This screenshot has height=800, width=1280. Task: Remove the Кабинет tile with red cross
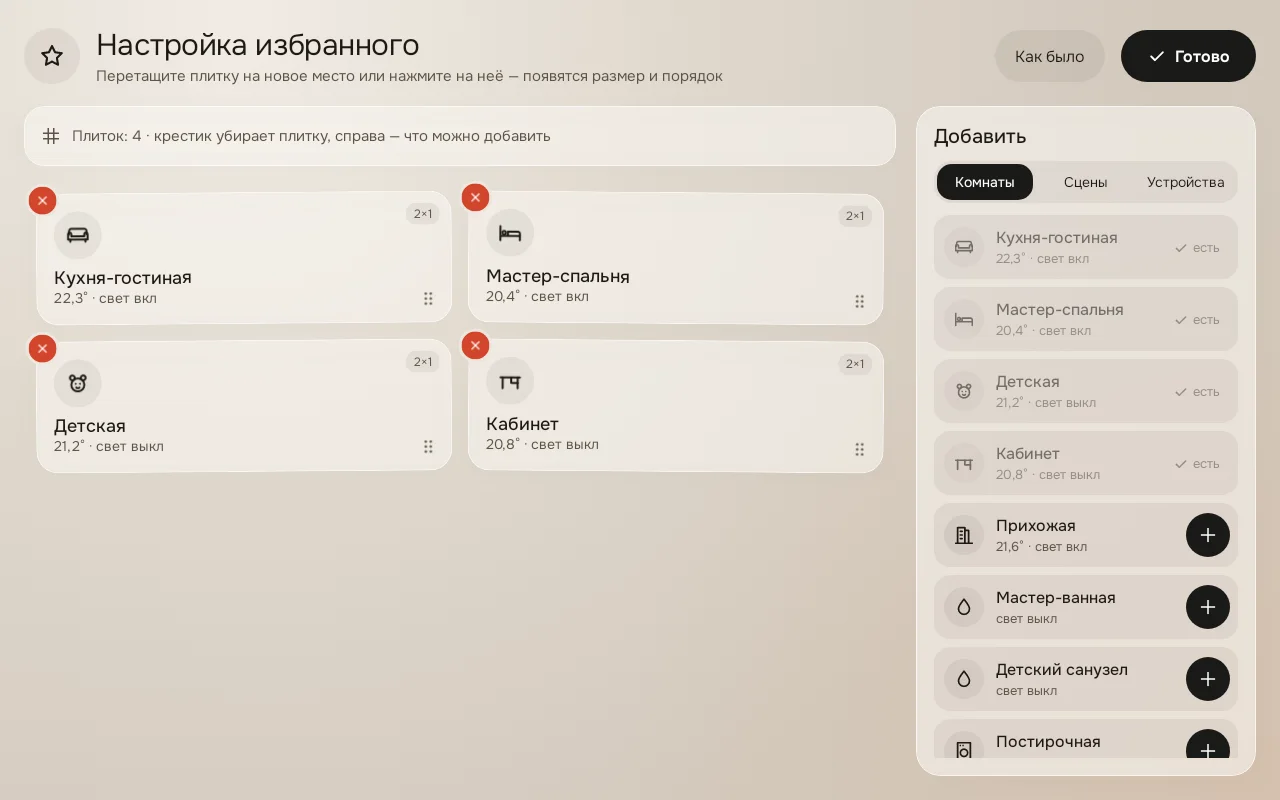(x=475, y=346)
